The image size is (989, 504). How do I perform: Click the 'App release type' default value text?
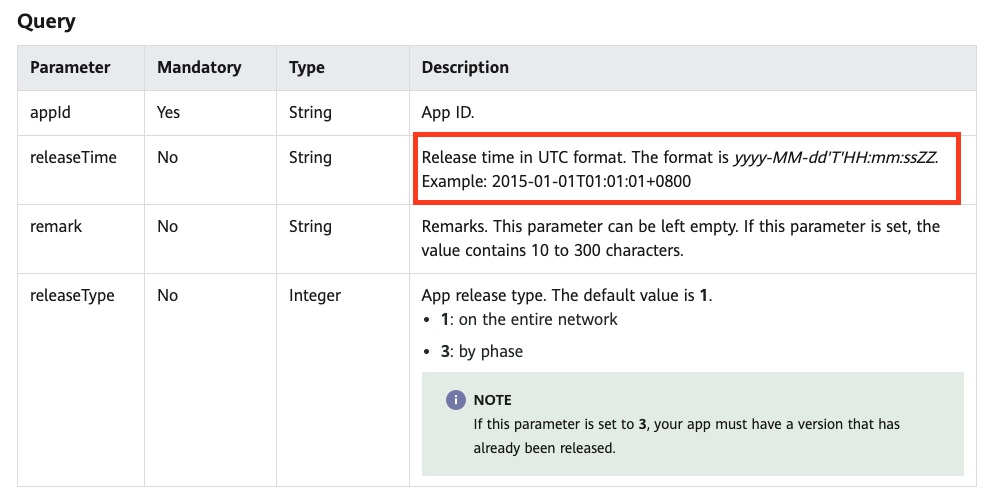pyautogui.click(x=566, y=295)
